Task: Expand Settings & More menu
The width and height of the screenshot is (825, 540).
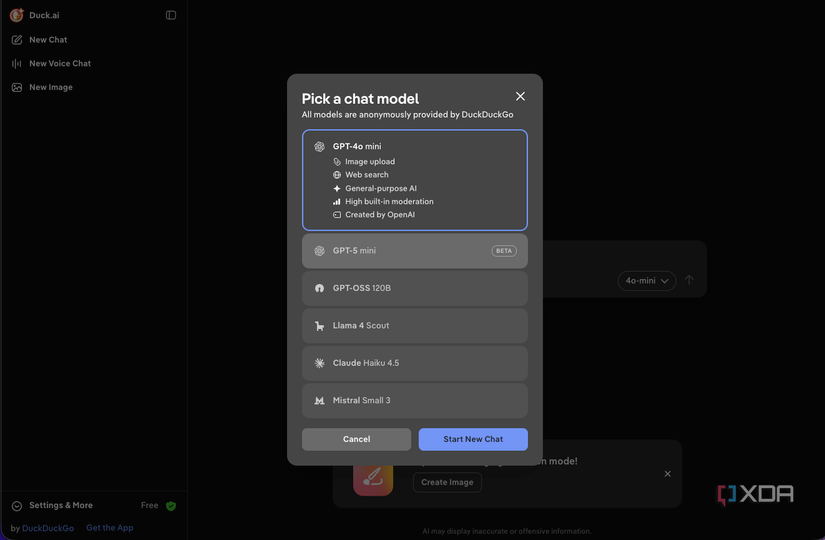Action: (x=60, y=506)
